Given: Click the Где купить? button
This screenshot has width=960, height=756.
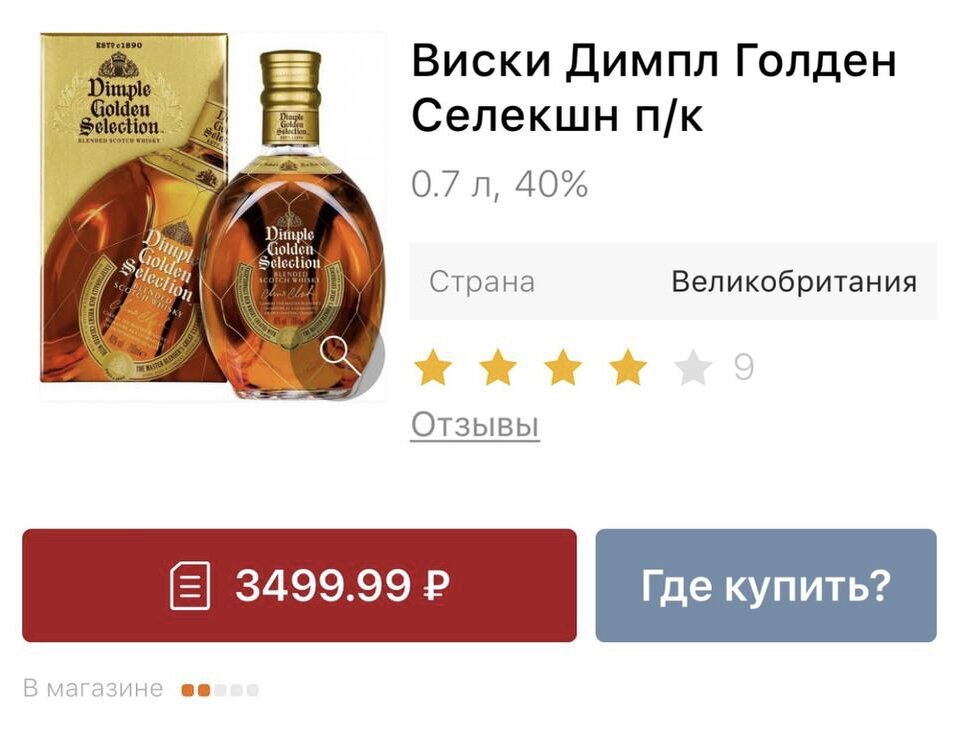Looking at the screenshot, I should [x=766, y=585].
